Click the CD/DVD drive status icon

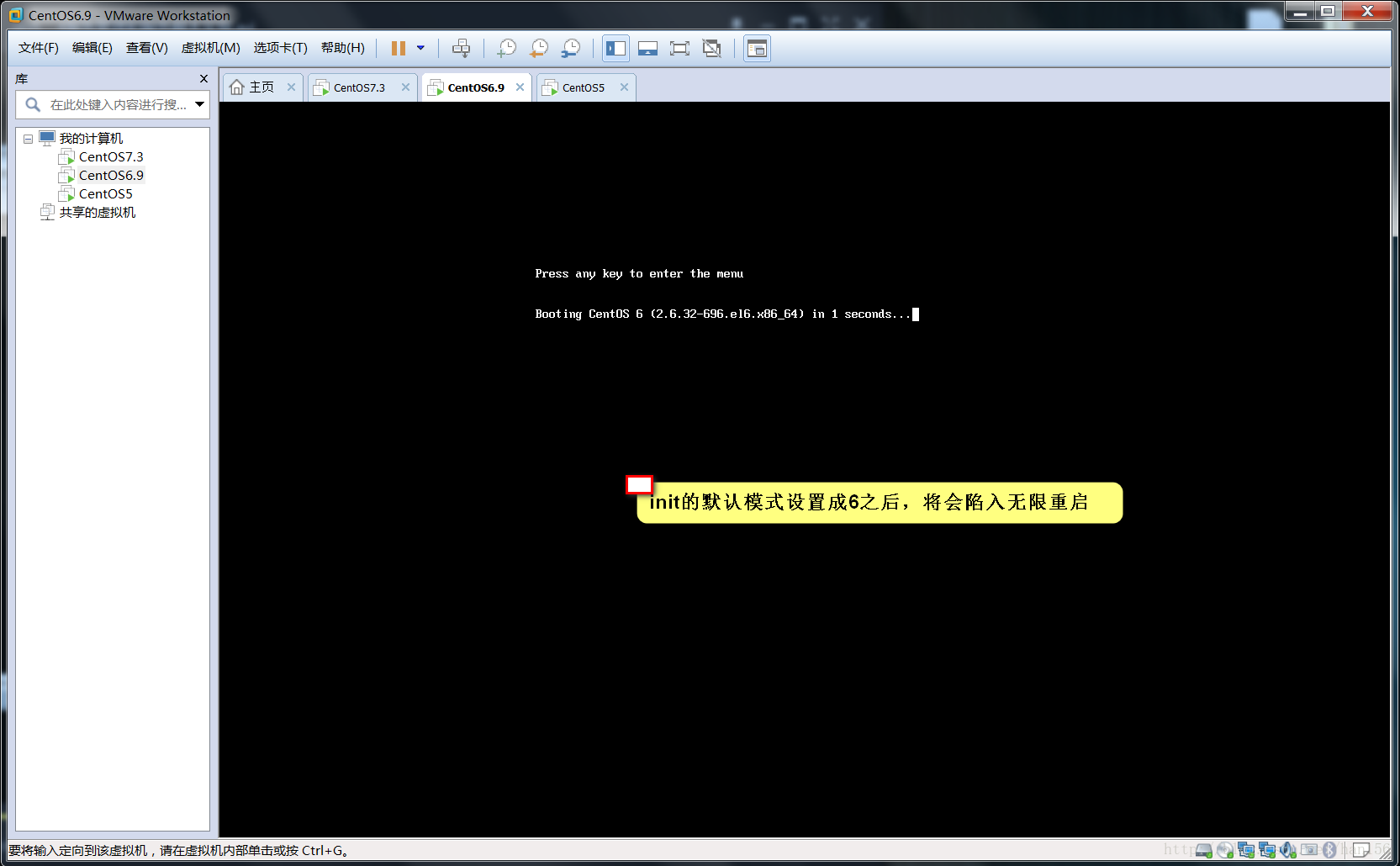point(1225,850)
